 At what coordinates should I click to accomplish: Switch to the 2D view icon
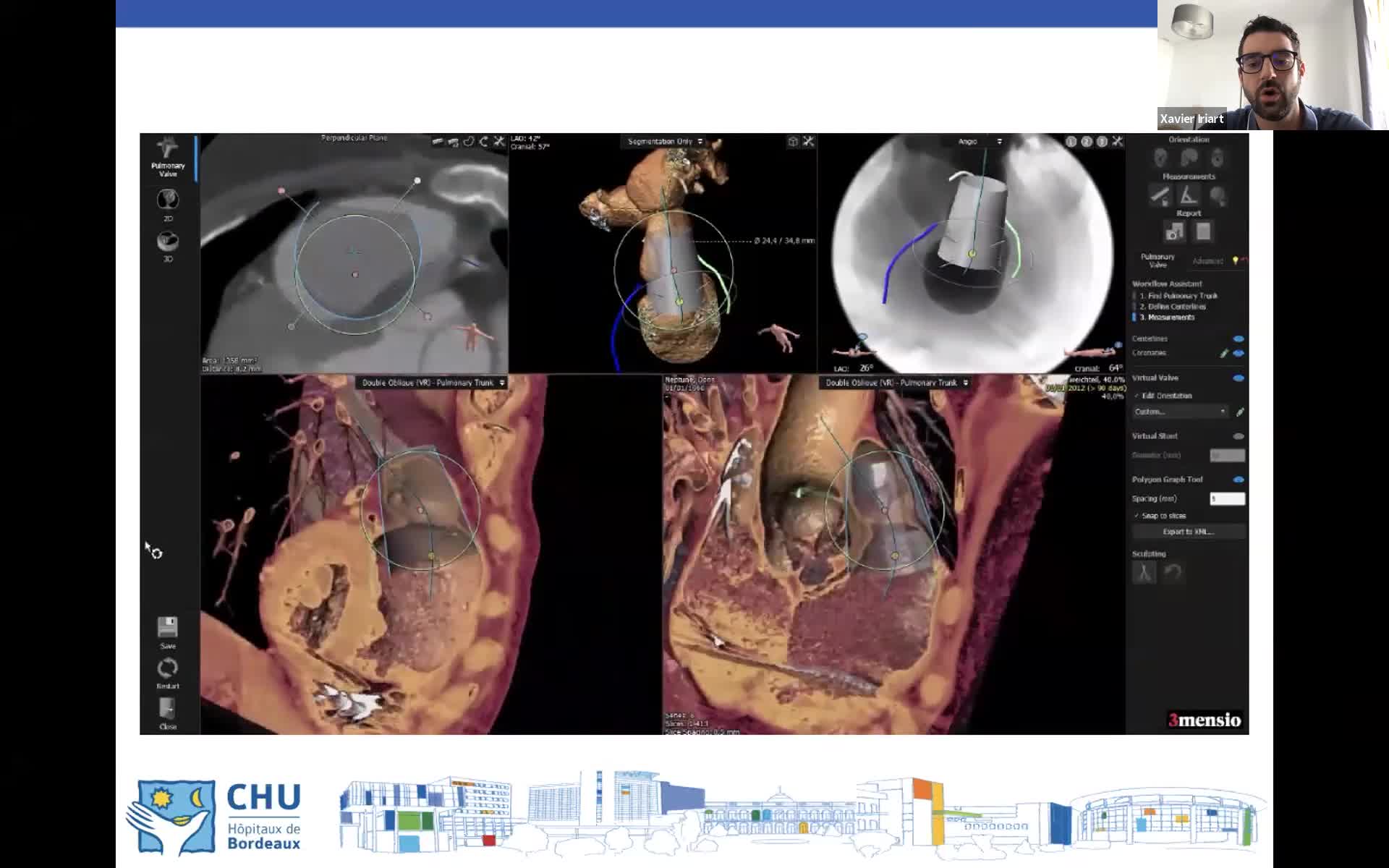coord(167,200)
